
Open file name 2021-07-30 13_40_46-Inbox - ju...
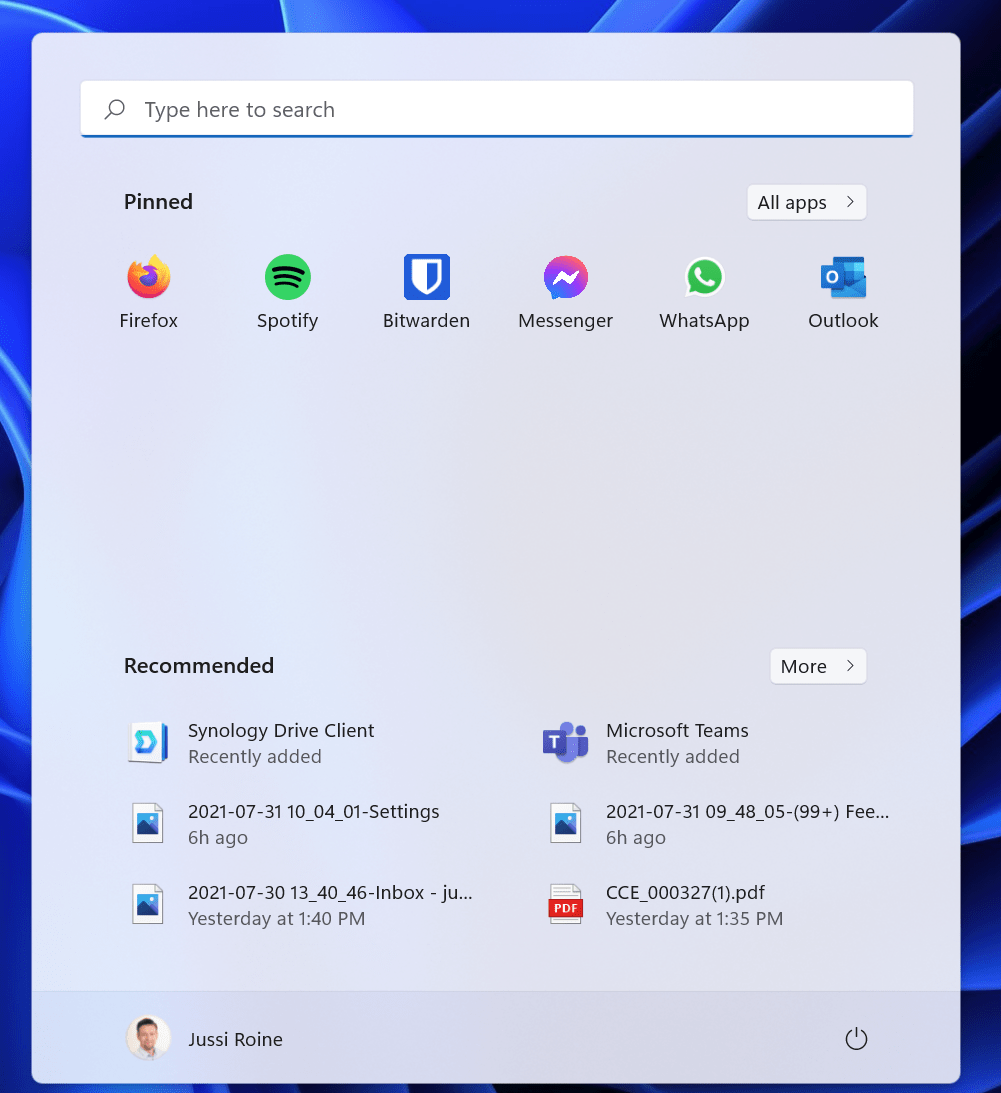pyautogui.click(x=330, y=892)
